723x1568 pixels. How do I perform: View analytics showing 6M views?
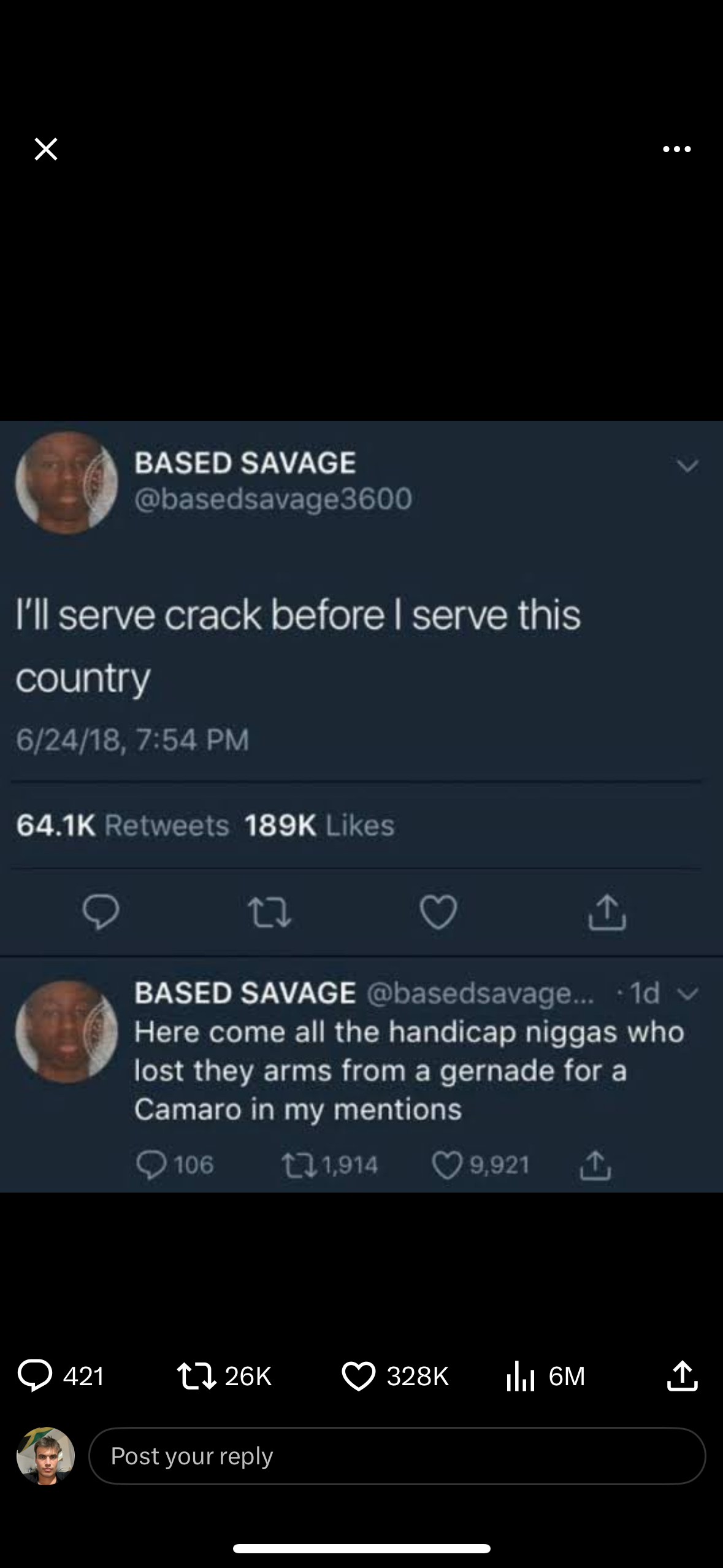545,1375
